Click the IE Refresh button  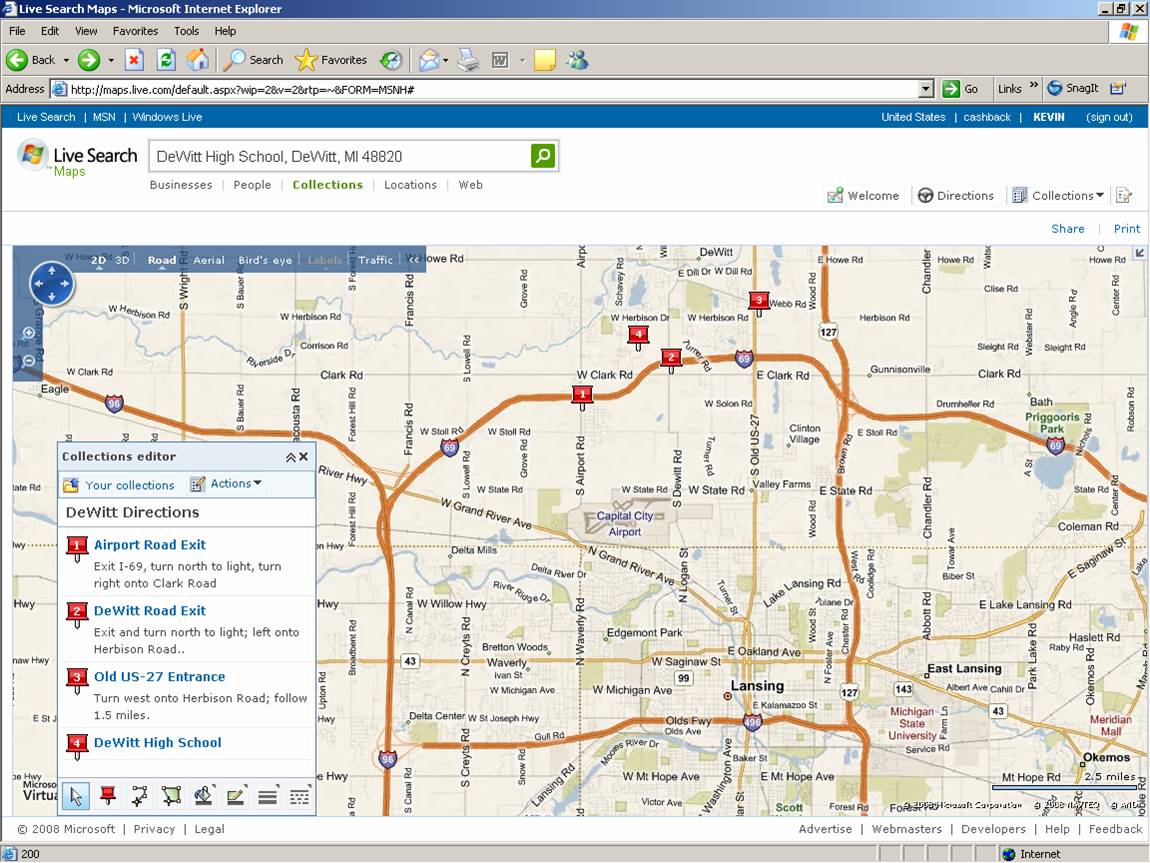pyautogui.click(x=166, y=60)
